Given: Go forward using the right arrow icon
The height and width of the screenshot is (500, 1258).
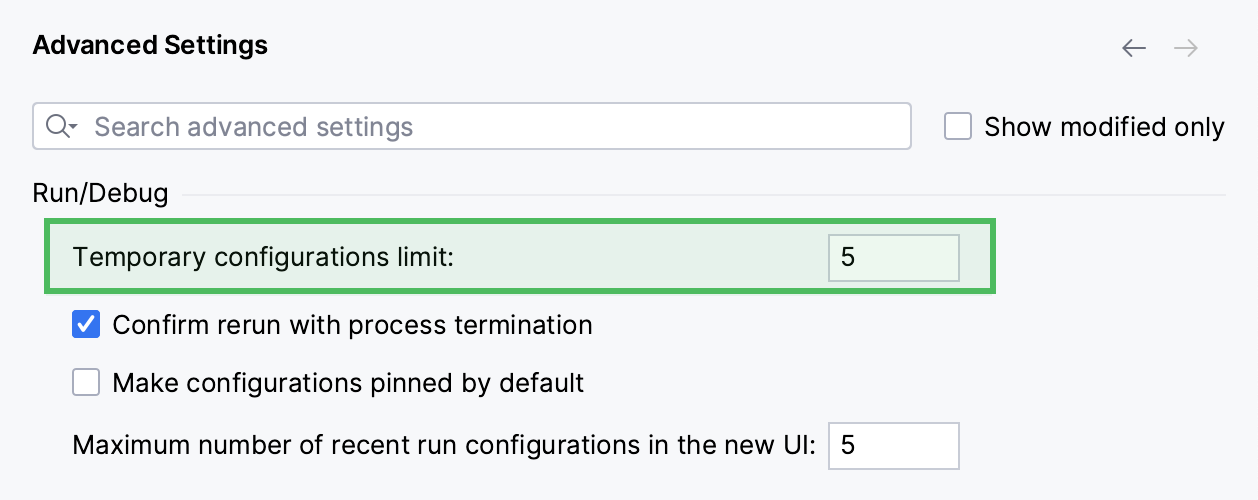Looking at the screenshot, I should point(1186,48).
